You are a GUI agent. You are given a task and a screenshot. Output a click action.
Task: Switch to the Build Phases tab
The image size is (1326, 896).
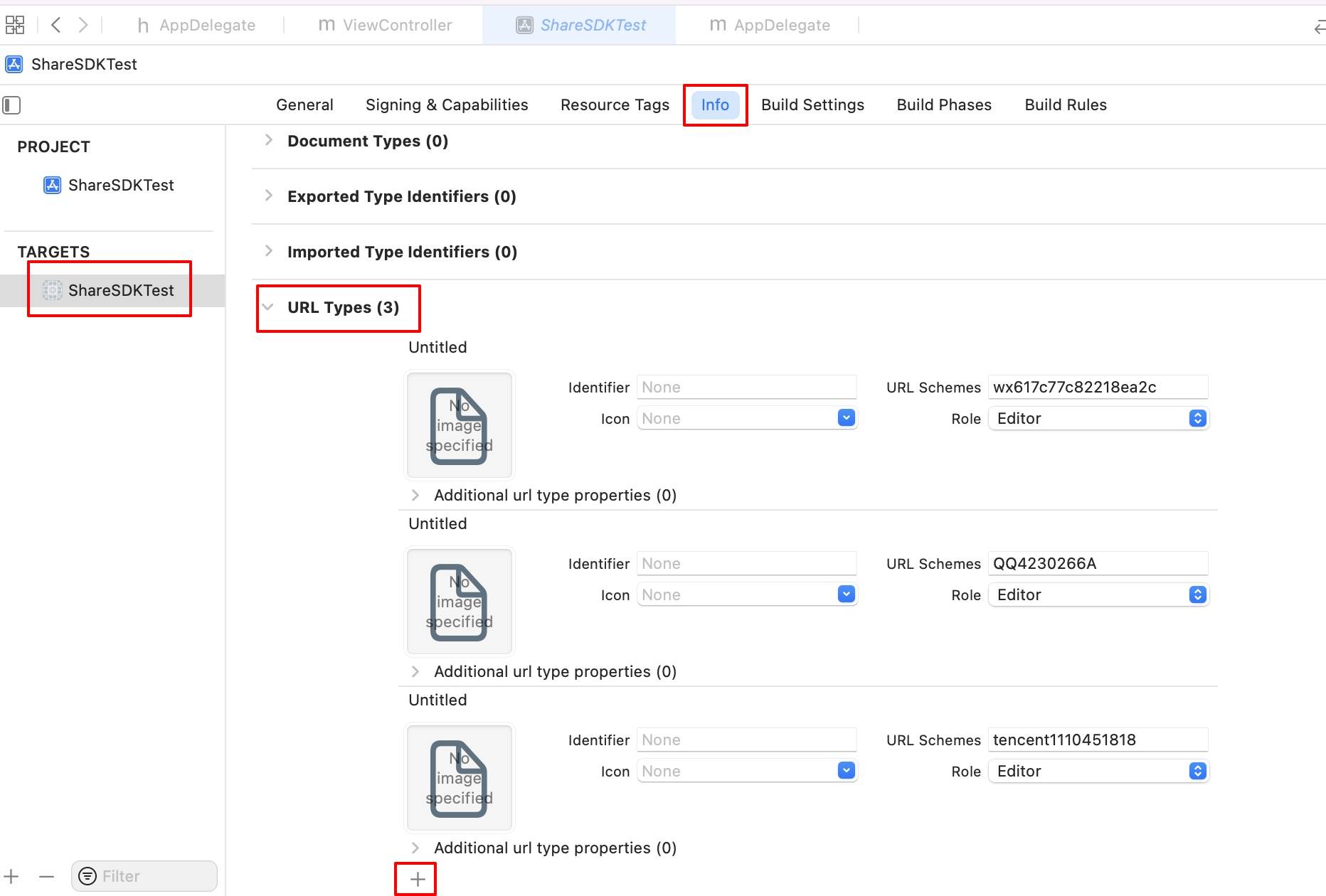tap(943, 105)
